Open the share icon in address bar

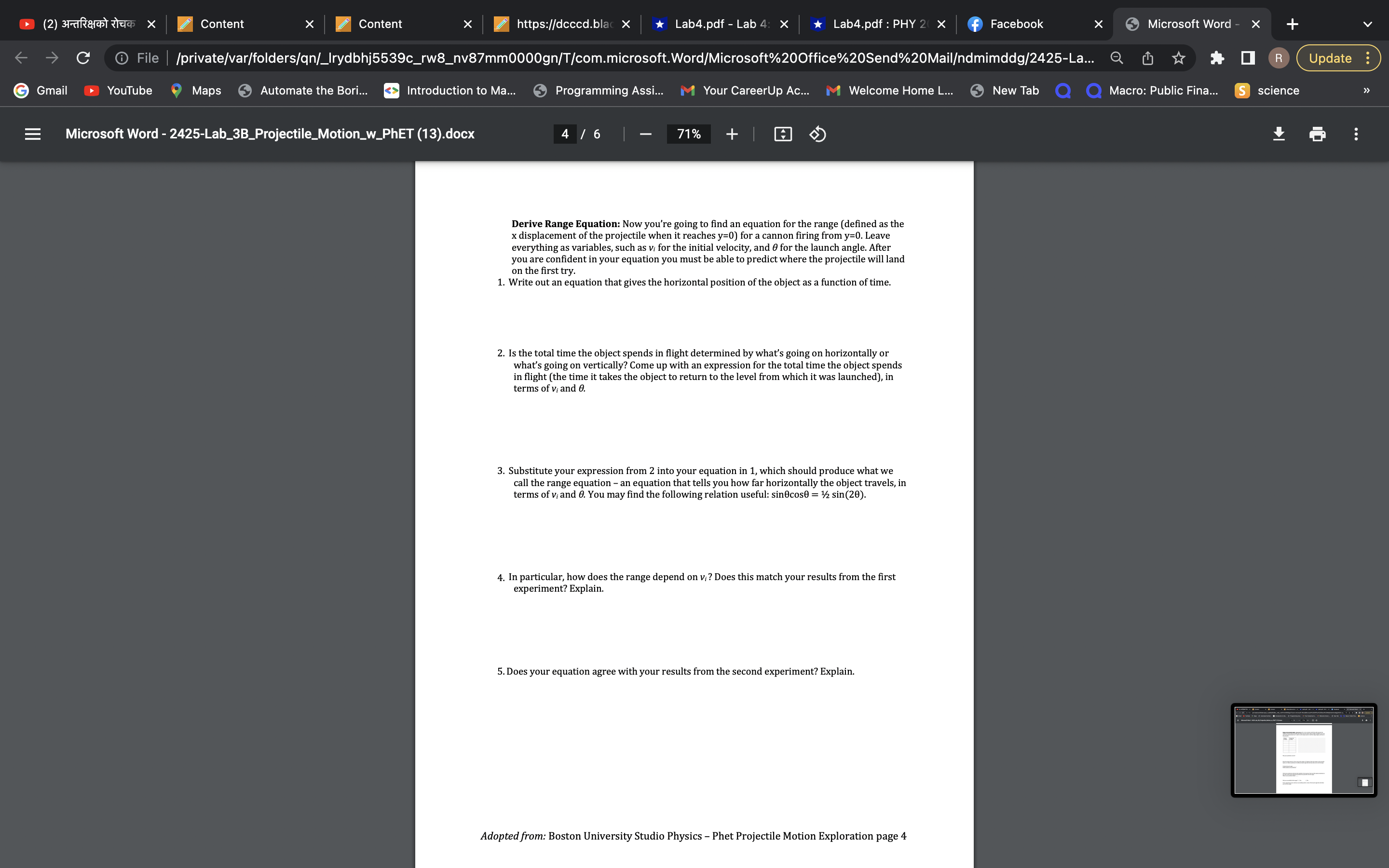tap(1147, 57)
